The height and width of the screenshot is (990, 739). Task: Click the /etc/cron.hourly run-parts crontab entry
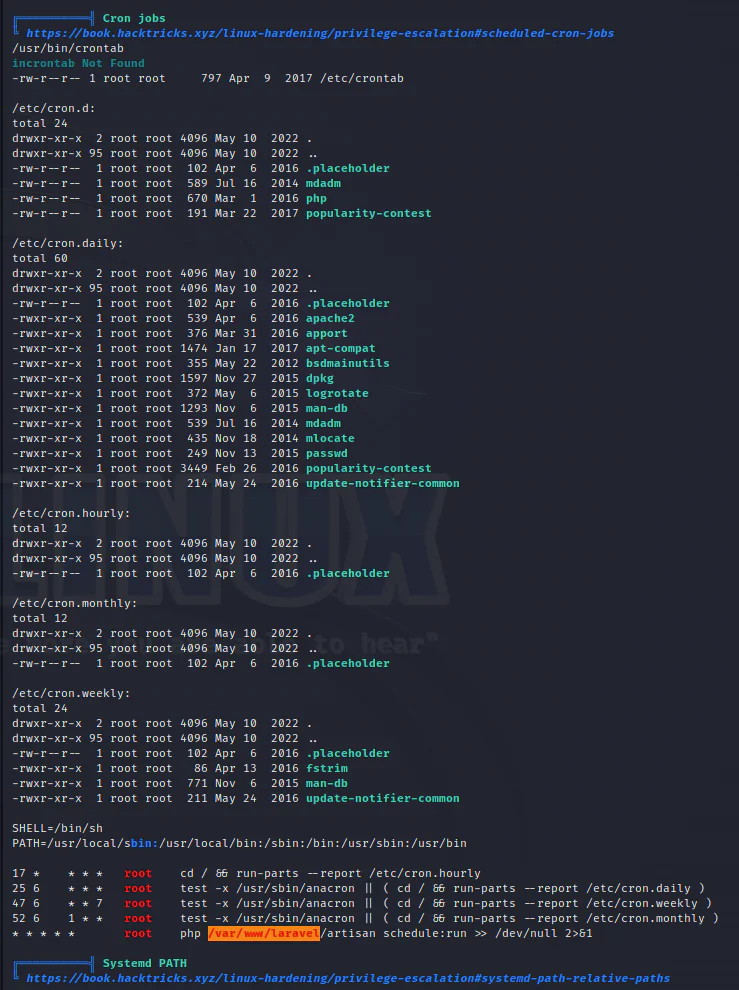coord(246,873)
